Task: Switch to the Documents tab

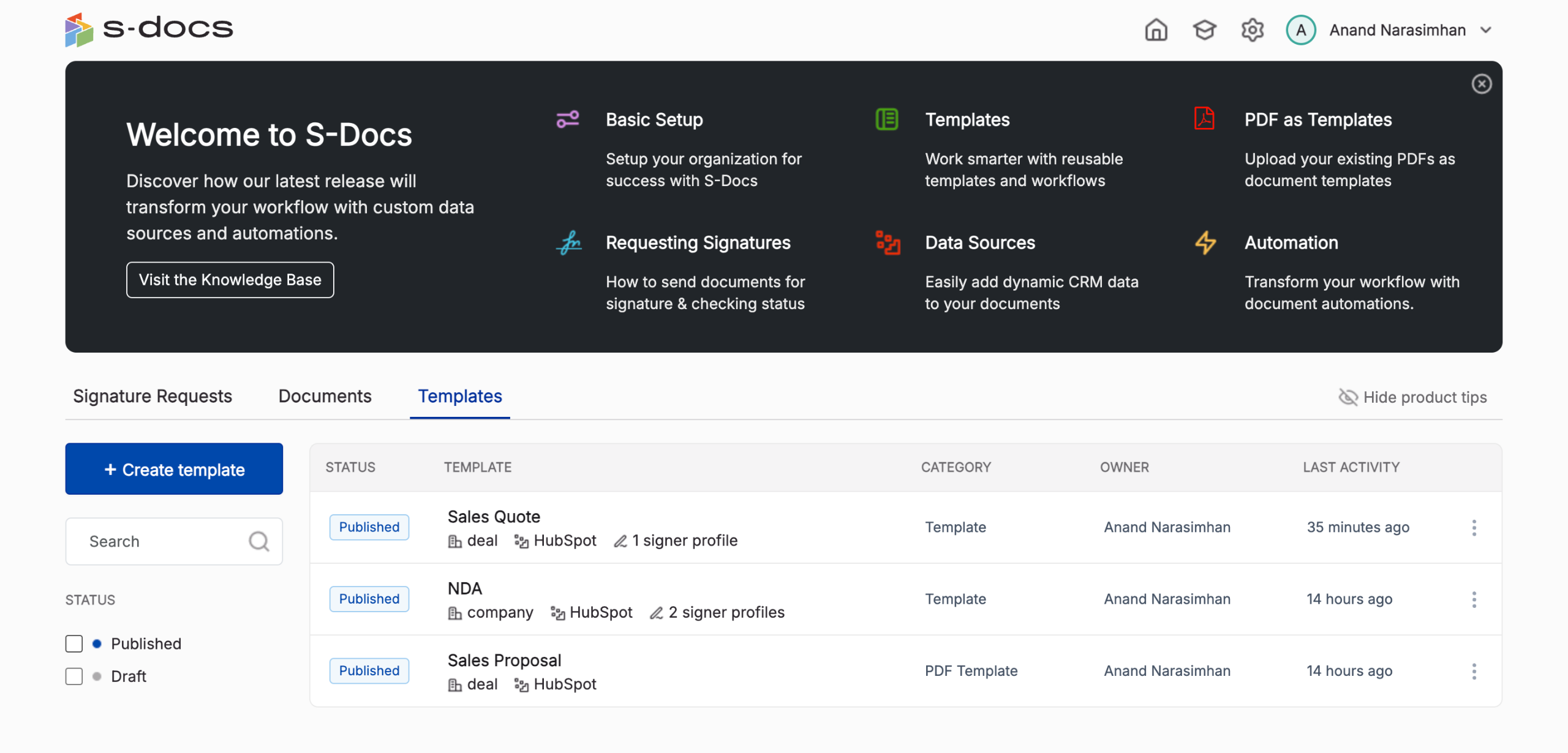Action: click(x=325, y=397)
